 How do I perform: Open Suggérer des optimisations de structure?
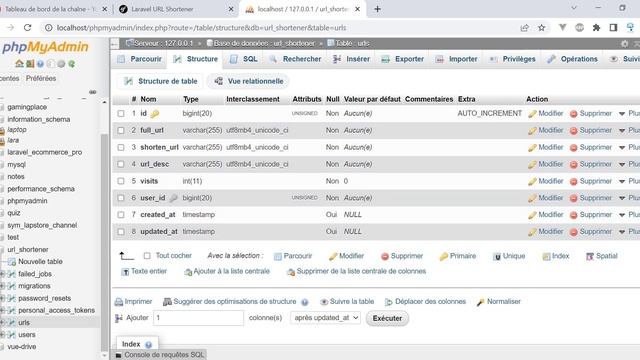229,302
